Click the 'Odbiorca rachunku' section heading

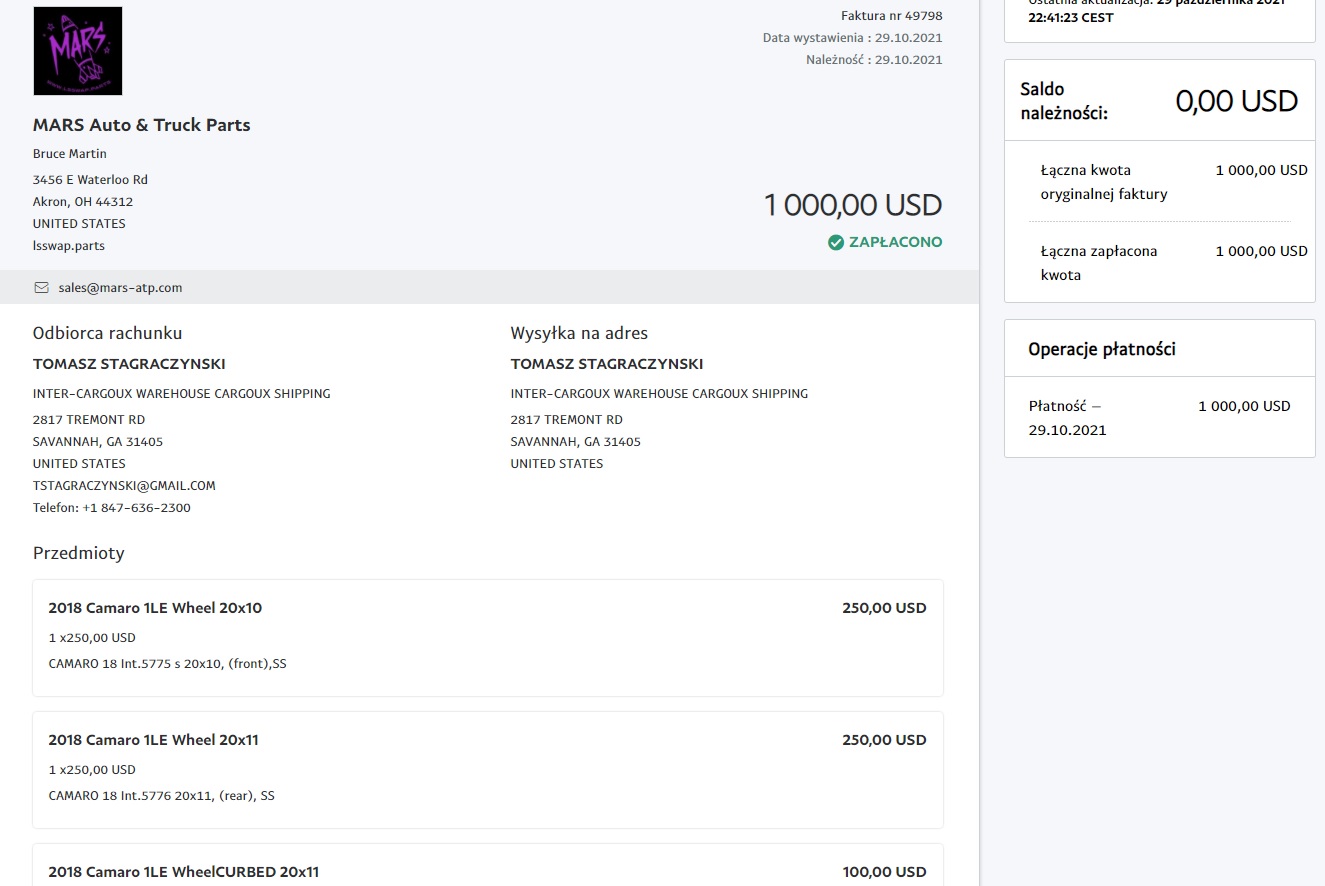[x=108, y=333]
